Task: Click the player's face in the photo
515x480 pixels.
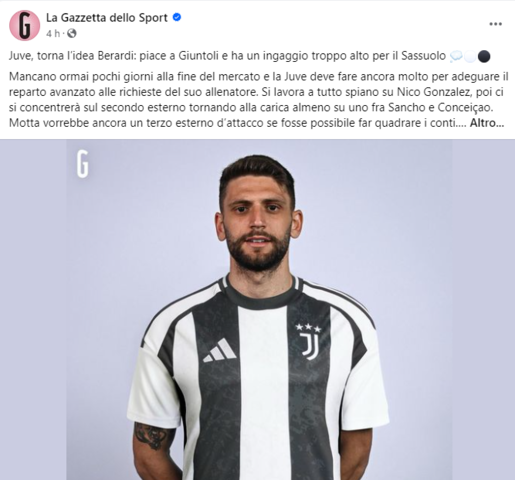Action: click(x=257, y=215)
